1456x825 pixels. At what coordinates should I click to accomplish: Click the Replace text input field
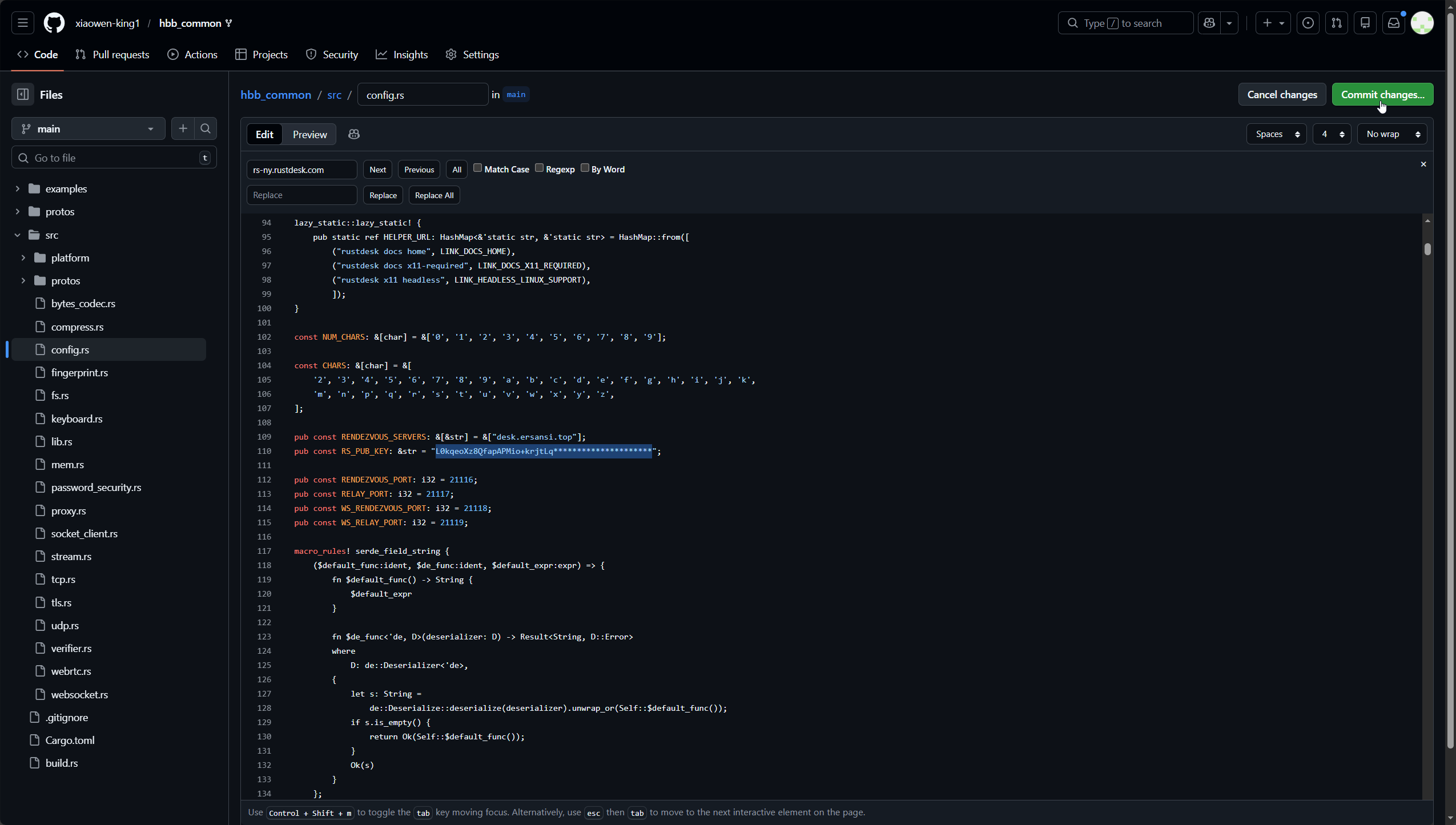[x=301, y=195]
